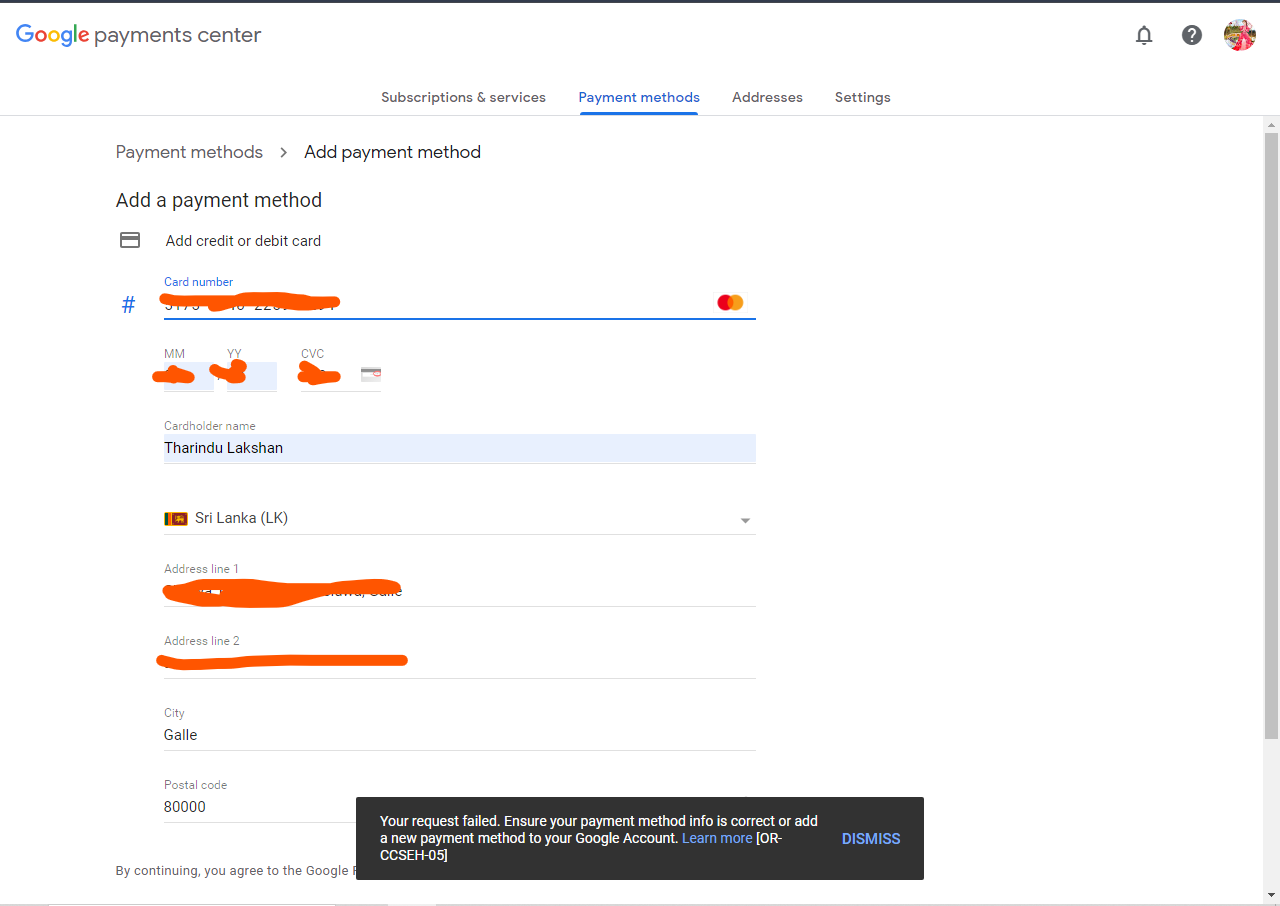Follow the Learn more link
Screen dimensions: 1280x906
point(717,838)
